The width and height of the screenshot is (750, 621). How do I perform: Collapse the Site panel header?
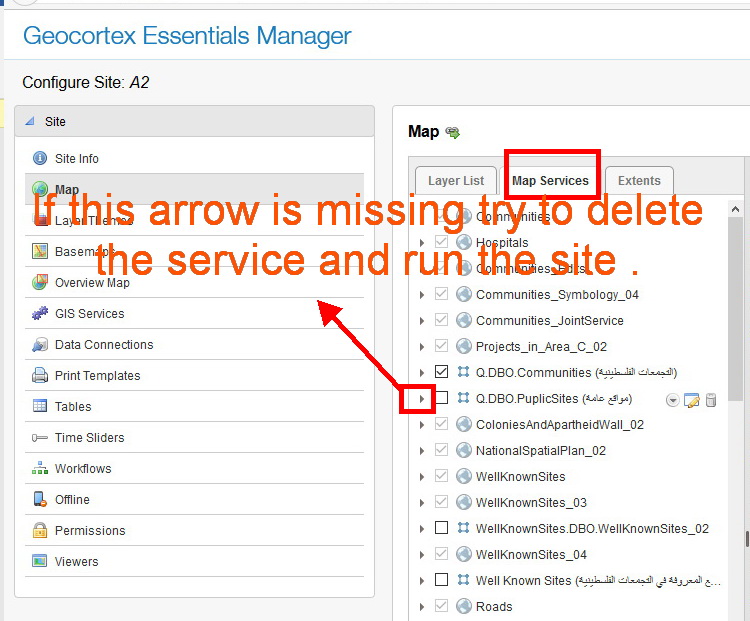pyautogui.click(x=194, y=122)
